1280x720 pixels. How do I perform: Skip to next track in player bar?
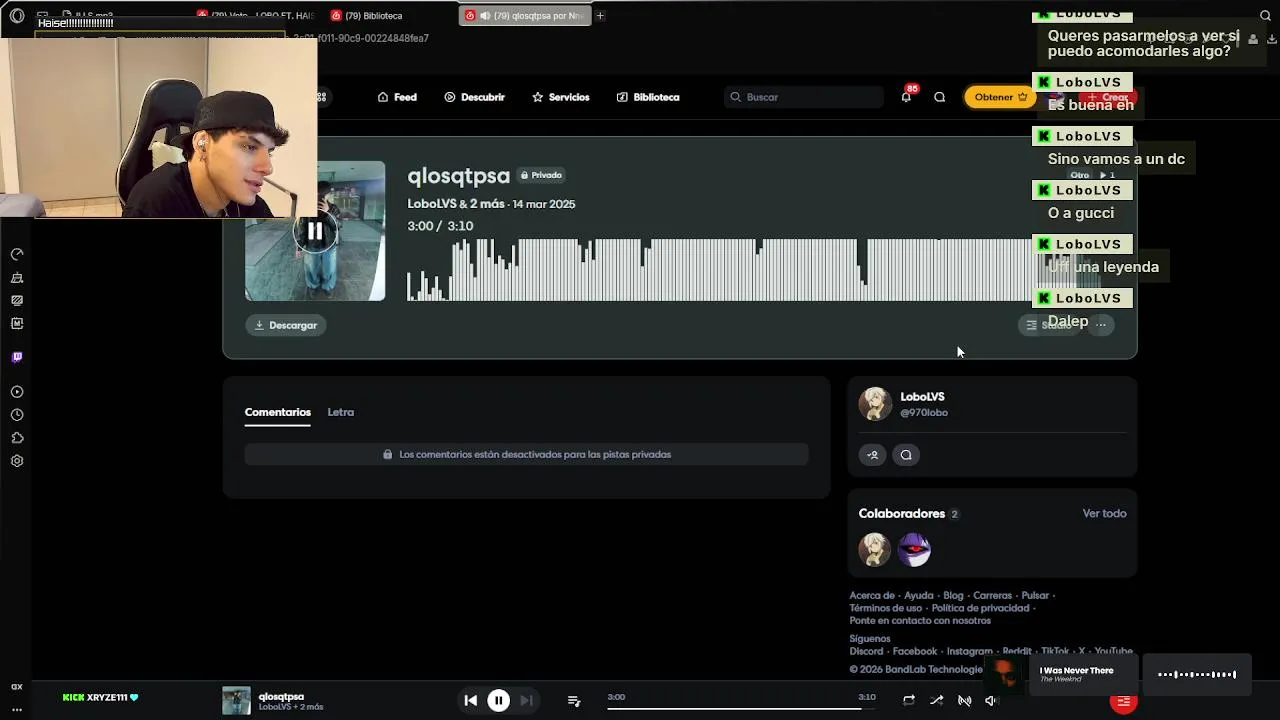point(526,701)
